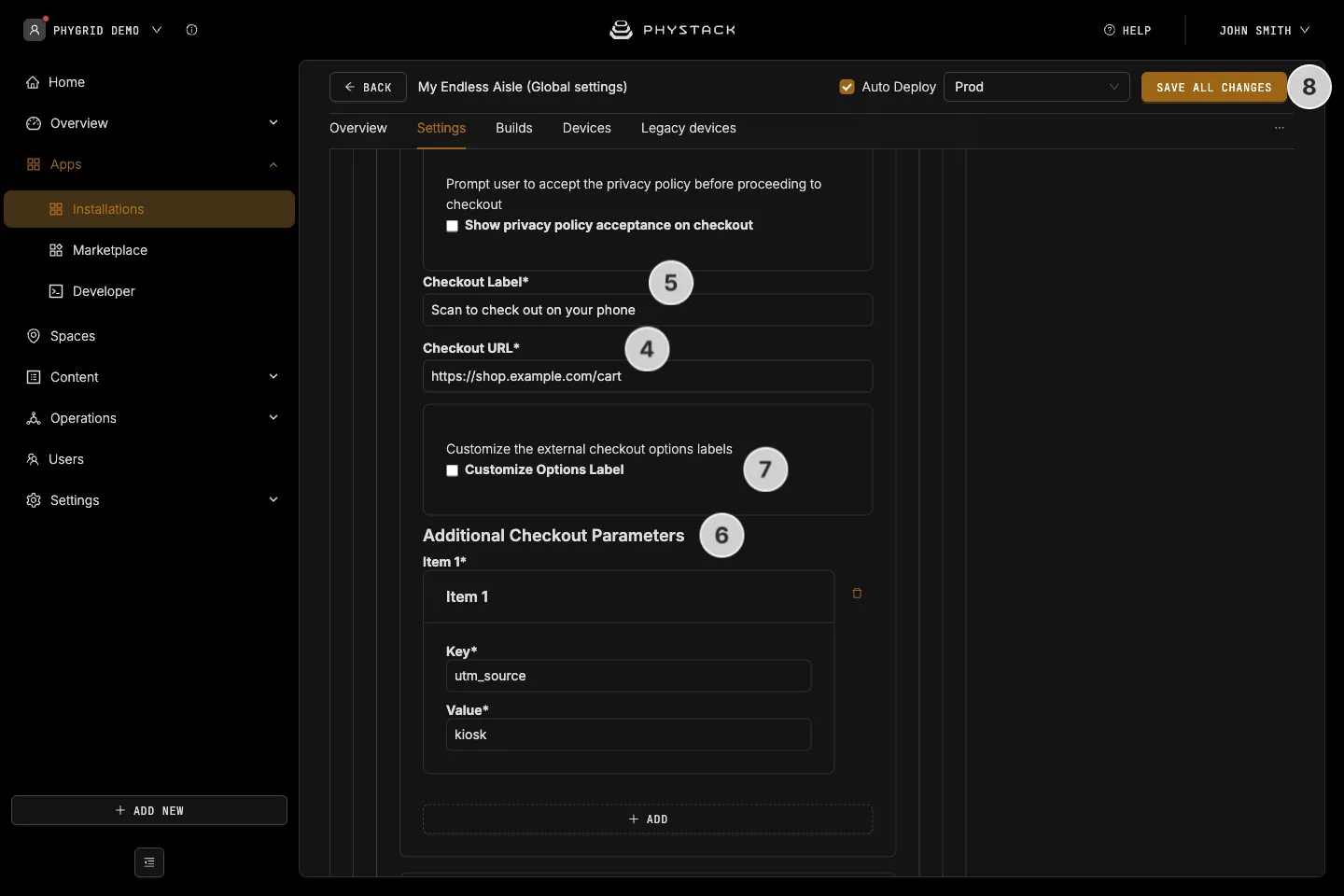Collapse the sidebar using the bottom menu icon
Viewport: 1344px width, 896px height.
click(x=149, y=862)
